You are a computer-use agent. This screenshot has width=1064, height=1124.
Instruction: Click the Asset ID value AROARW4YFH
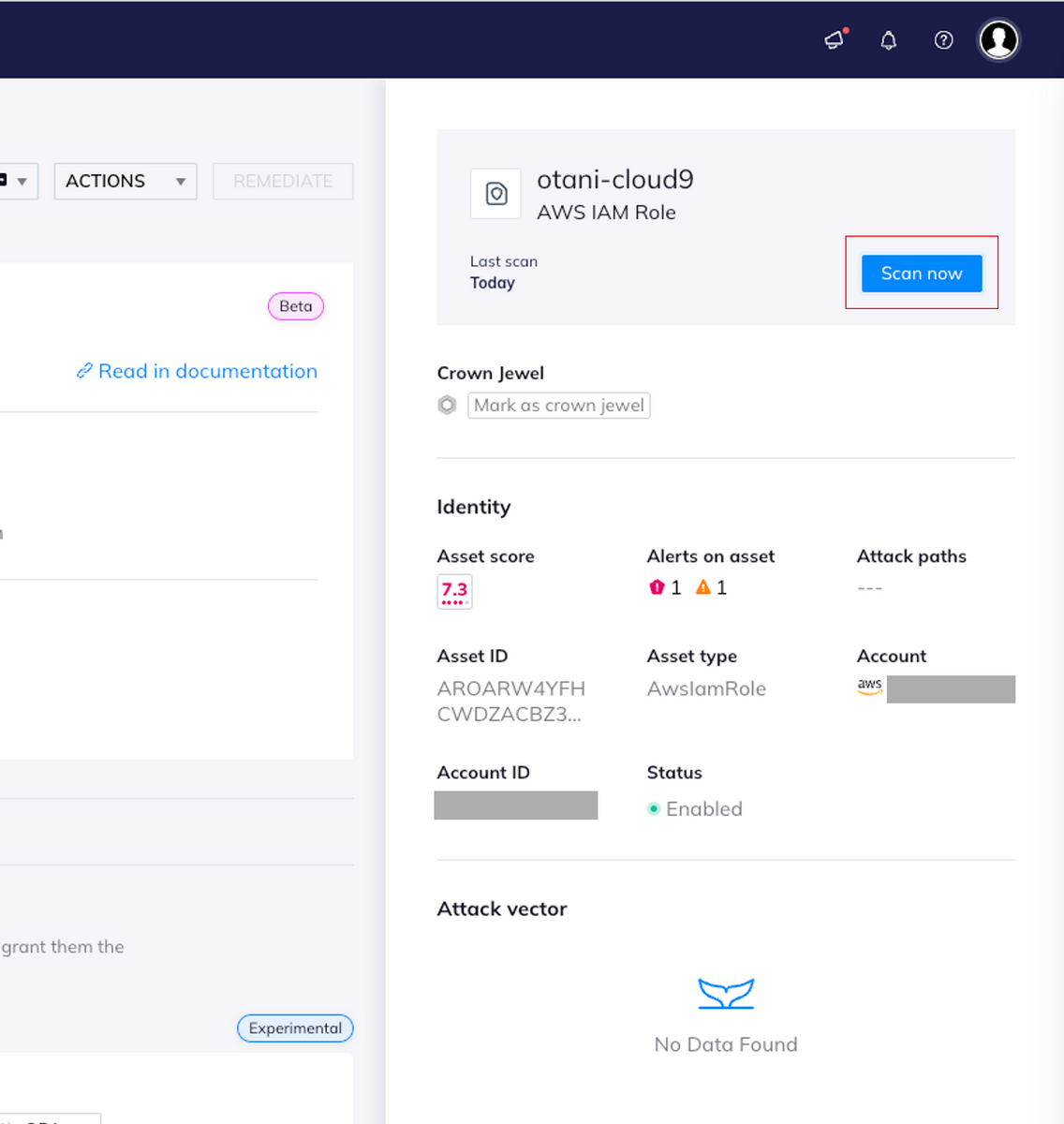511,702
